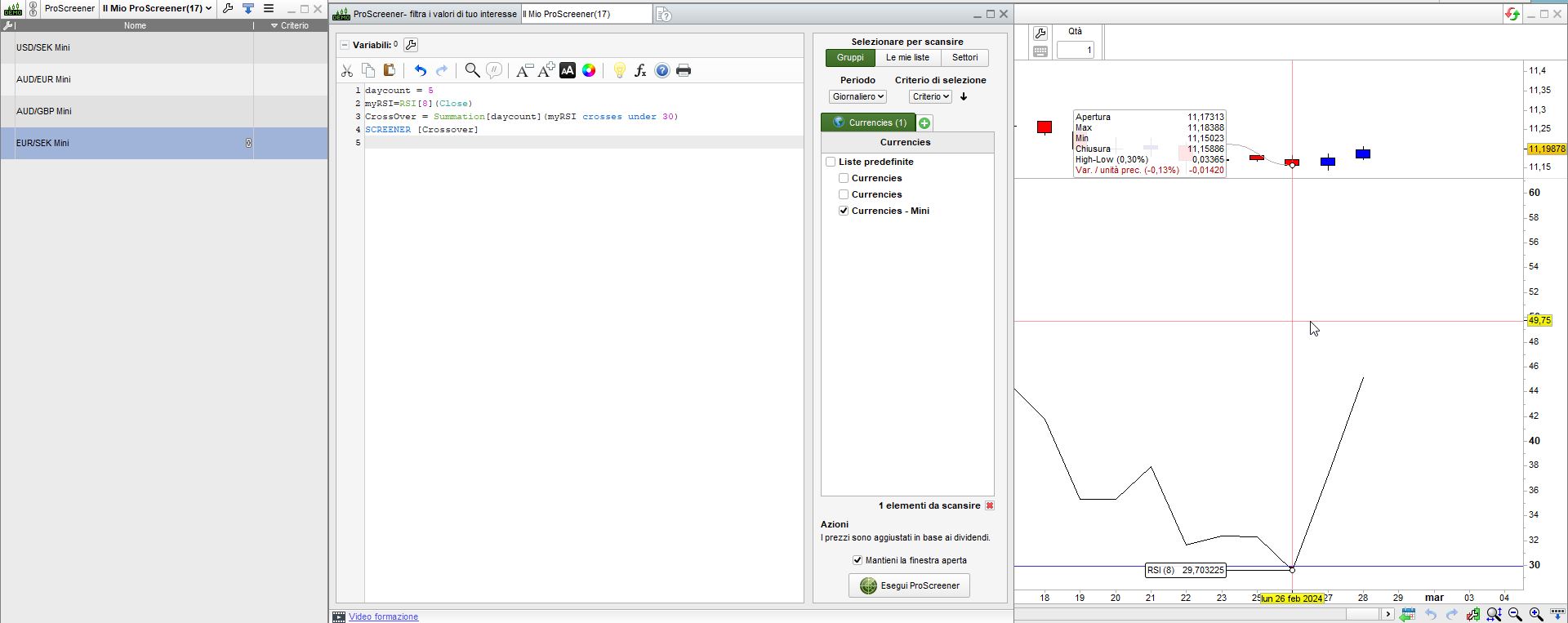Switch to the Le mie liste tab
The image size is (1568, 623).
(907, 58)
